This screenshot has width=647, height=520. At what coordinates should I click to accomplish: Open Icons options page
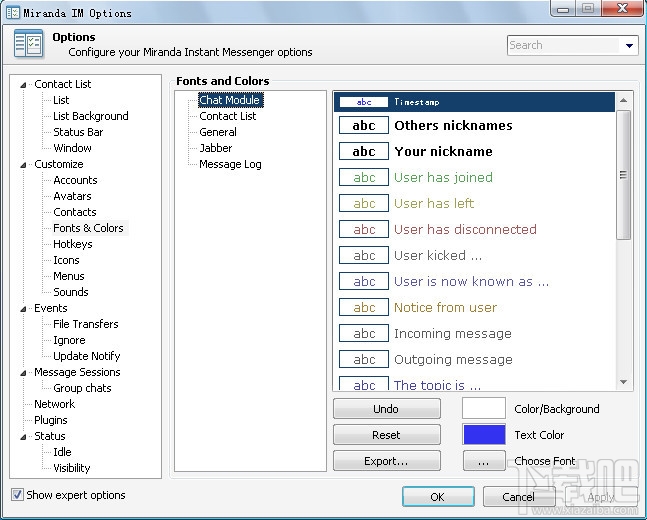[x=66, y=260]
